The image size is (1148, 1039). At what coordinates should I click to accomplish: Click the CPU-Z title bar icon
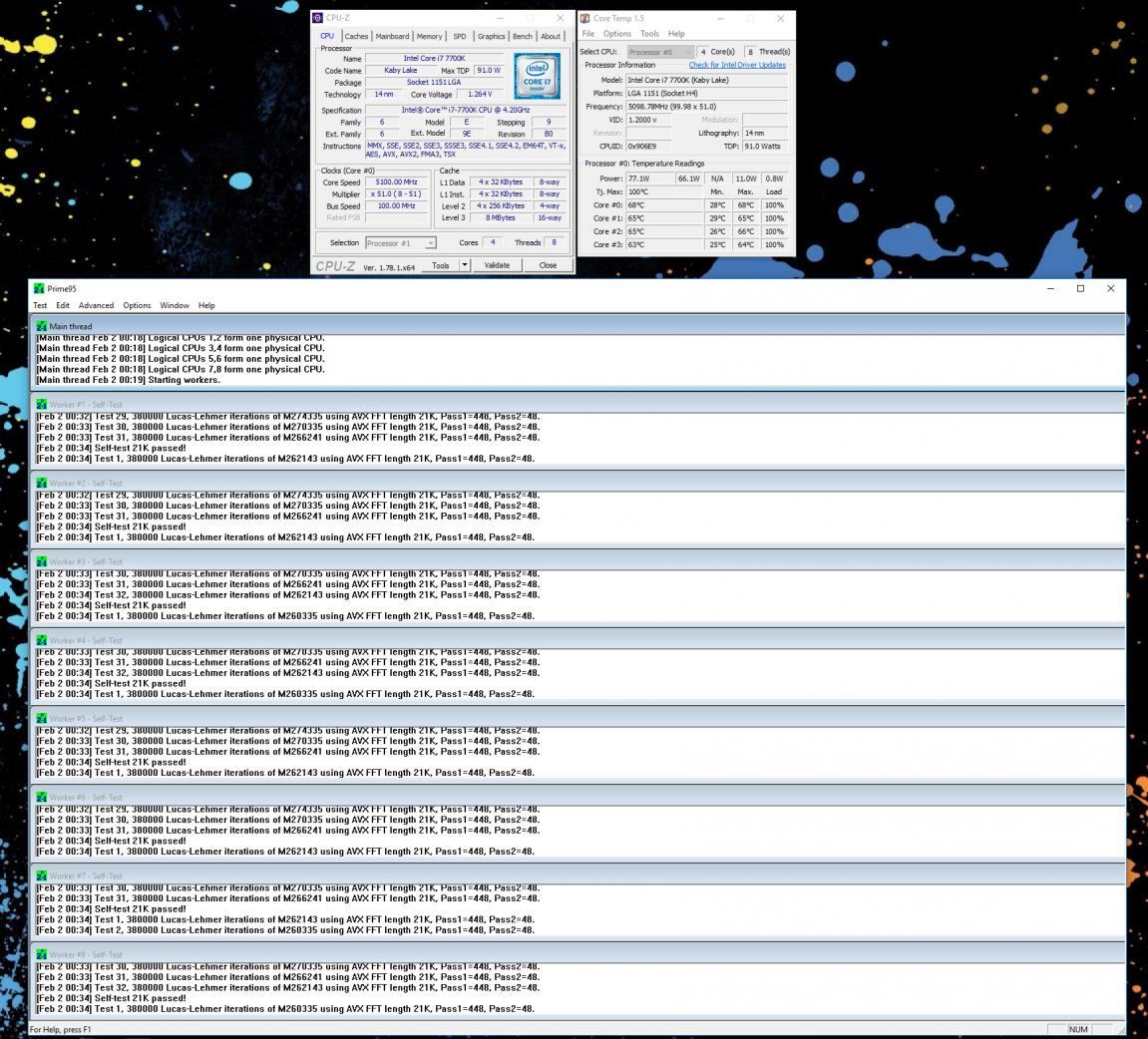(318, 18)
